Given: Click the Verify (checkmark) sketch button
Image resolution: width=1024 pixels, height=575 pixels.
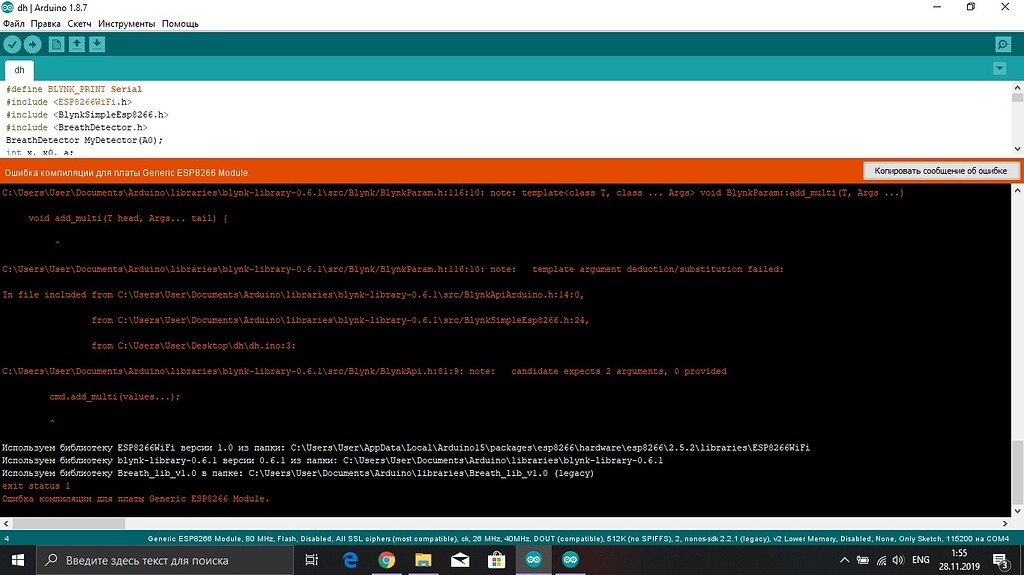Looking at the screenshot, I should click(x=12, y=44).
